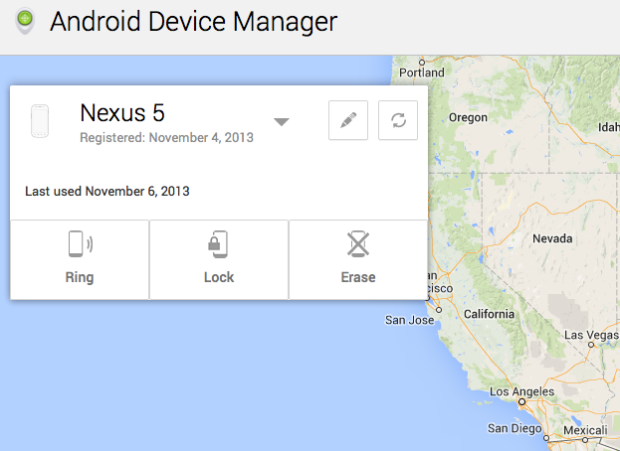The image size is (620, 451).
Task: Click San Diego label on the map
Action: point(514,428)
